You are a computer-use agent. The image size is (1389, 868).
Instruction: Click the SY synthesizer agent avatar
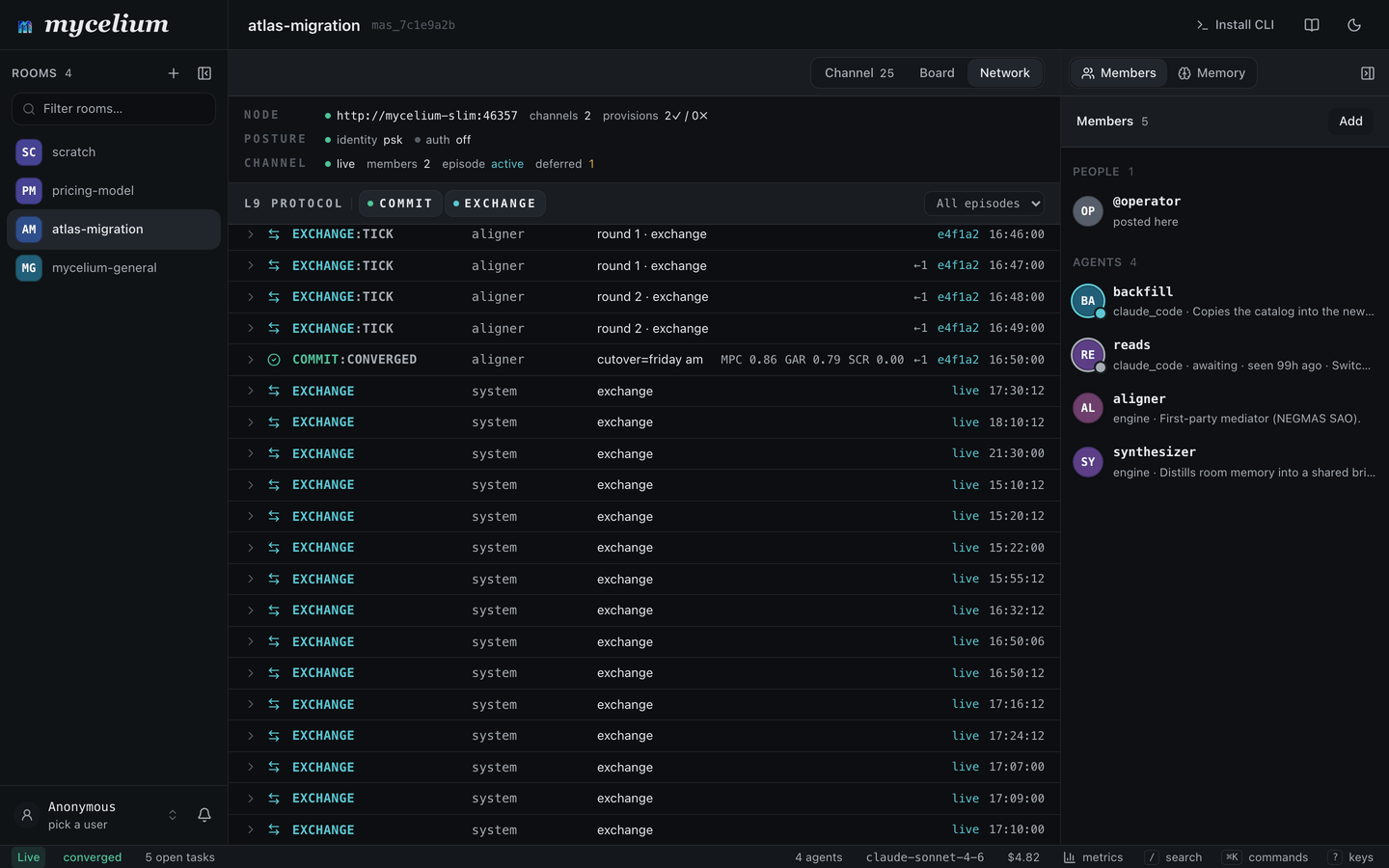(1088, 462)
